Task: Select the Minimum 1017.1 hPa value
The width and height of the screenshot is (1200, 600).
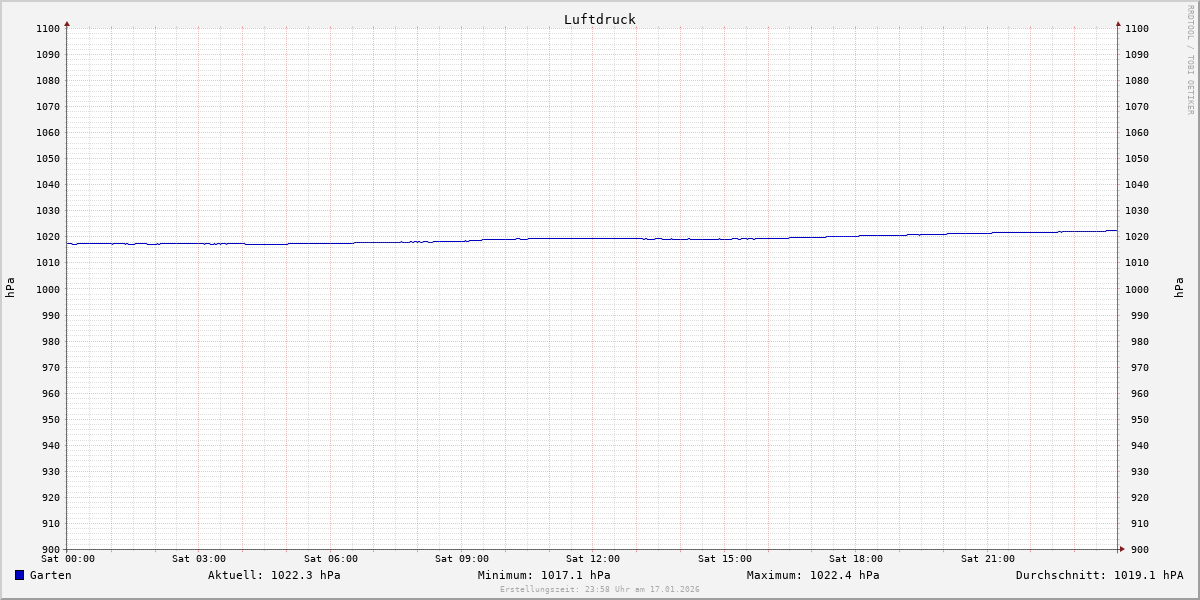Action: tap(544, 575)
